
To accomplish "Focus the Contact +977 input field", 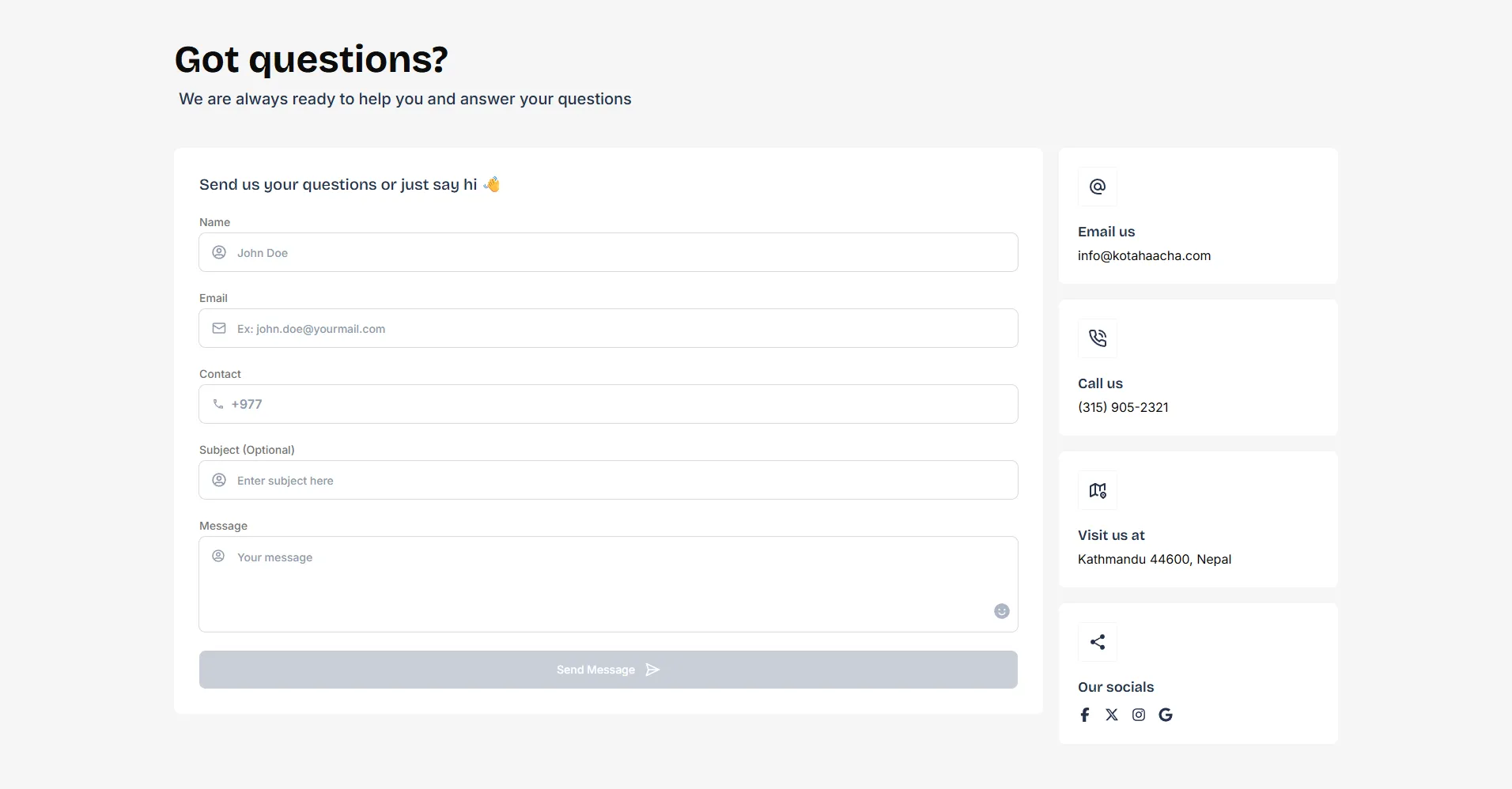I will coord(608,404).
